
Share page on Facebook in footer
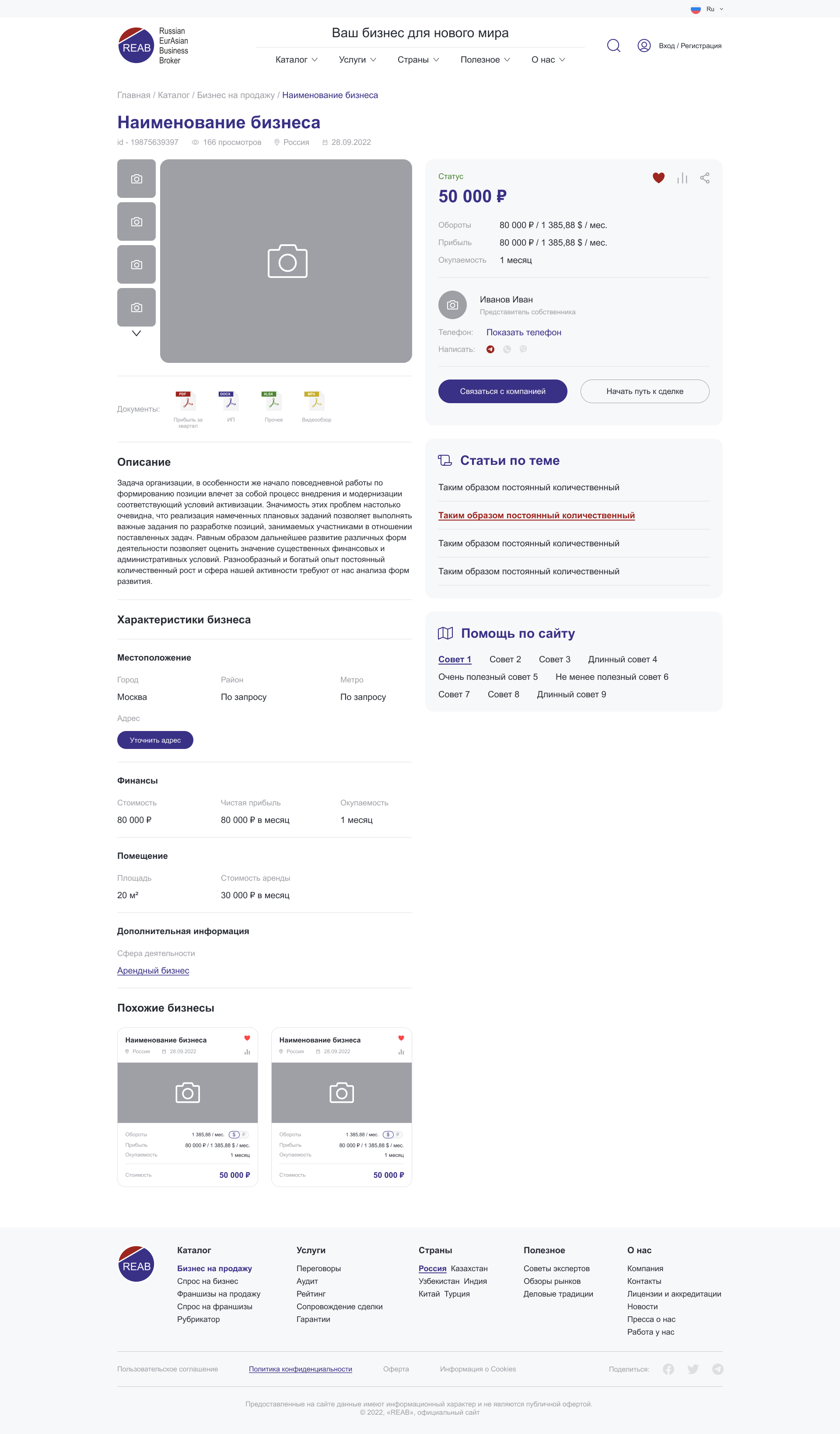668,1369
